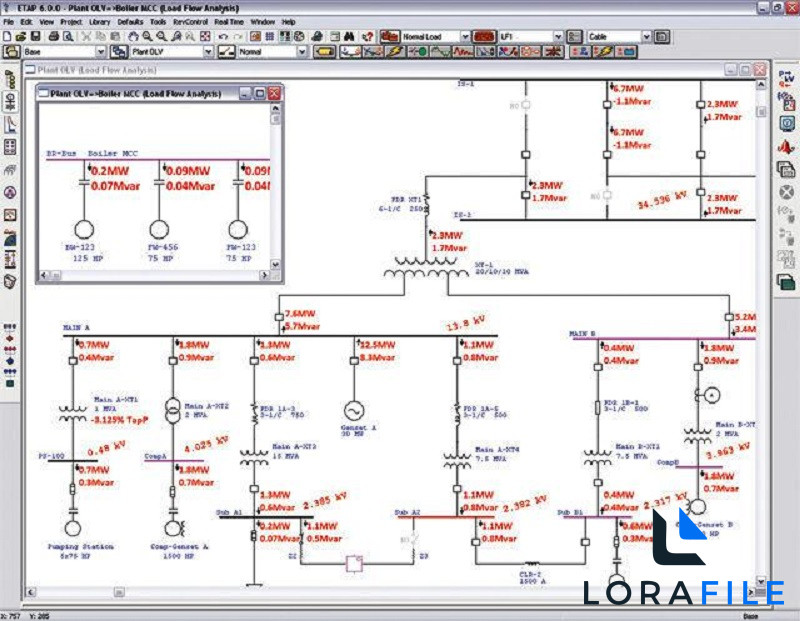Open Print Preview icon
Image resolution: width=800 pixels, height=621 pixels.
pyautogui.click(x=68, y=37)
